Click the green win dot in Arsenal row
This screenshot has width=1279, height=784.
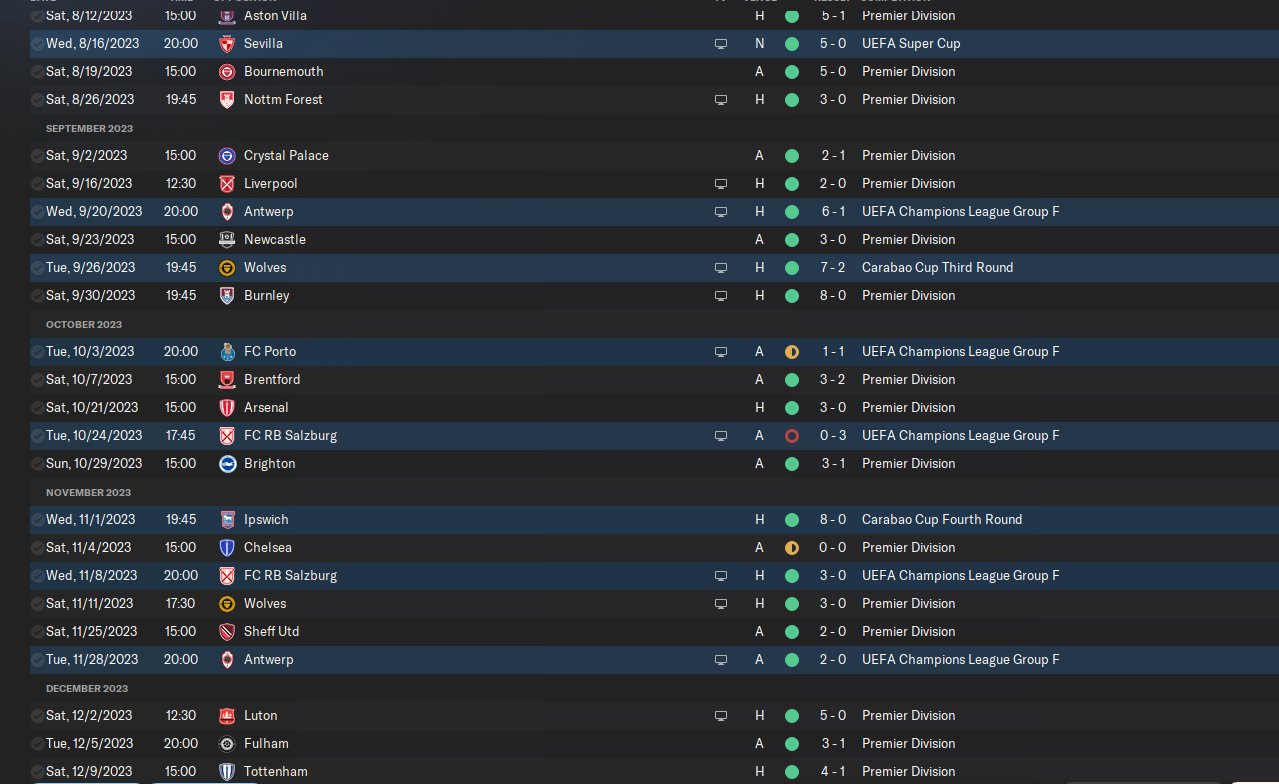pos(792,408)
